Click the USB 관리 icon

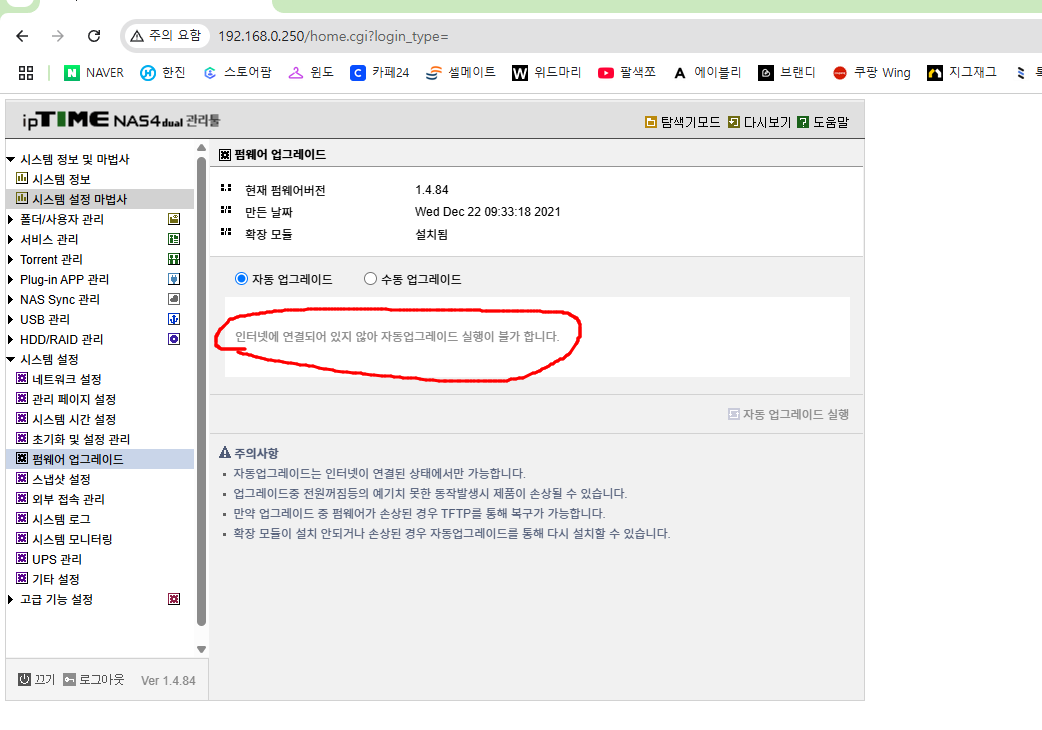click(174, 319)
